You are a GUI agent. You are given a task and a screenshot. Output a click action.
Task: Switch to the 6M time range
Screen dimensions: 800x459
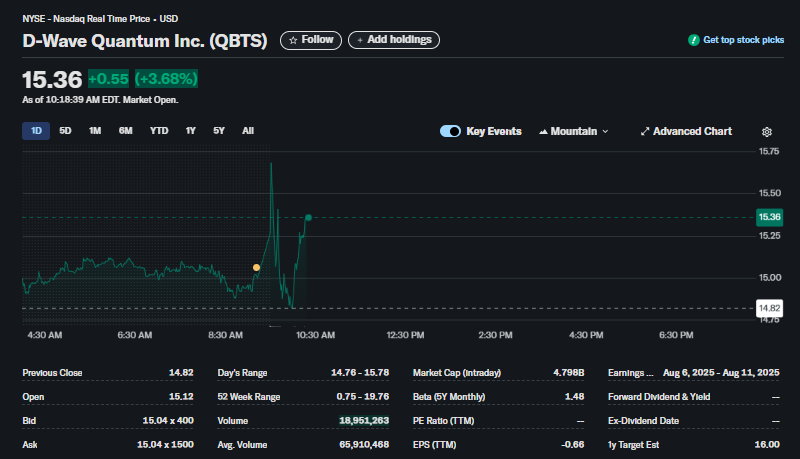pyautogui.click(x=126, y=131)
